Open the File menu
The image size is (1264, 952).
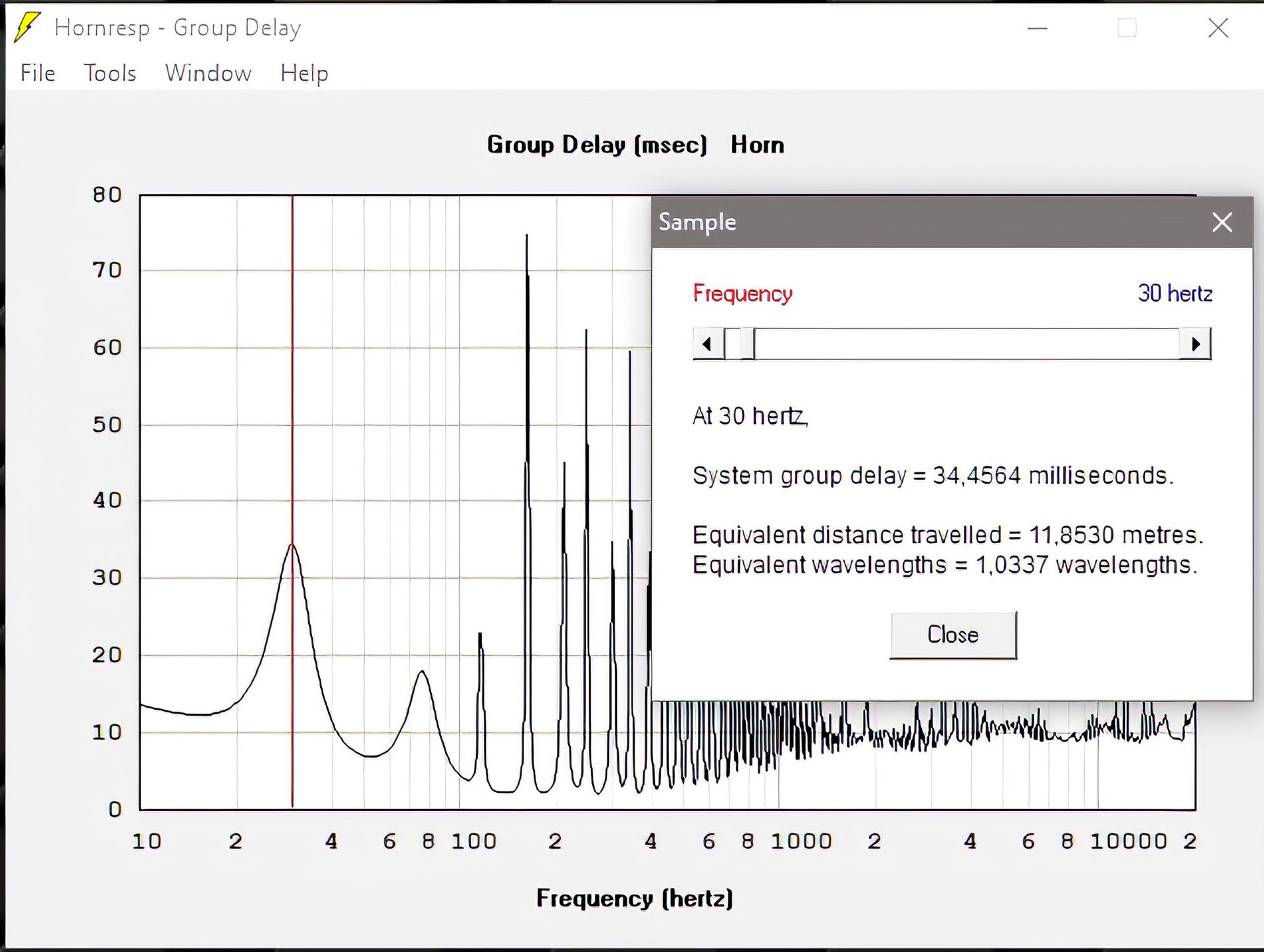[x=38, y=73]
